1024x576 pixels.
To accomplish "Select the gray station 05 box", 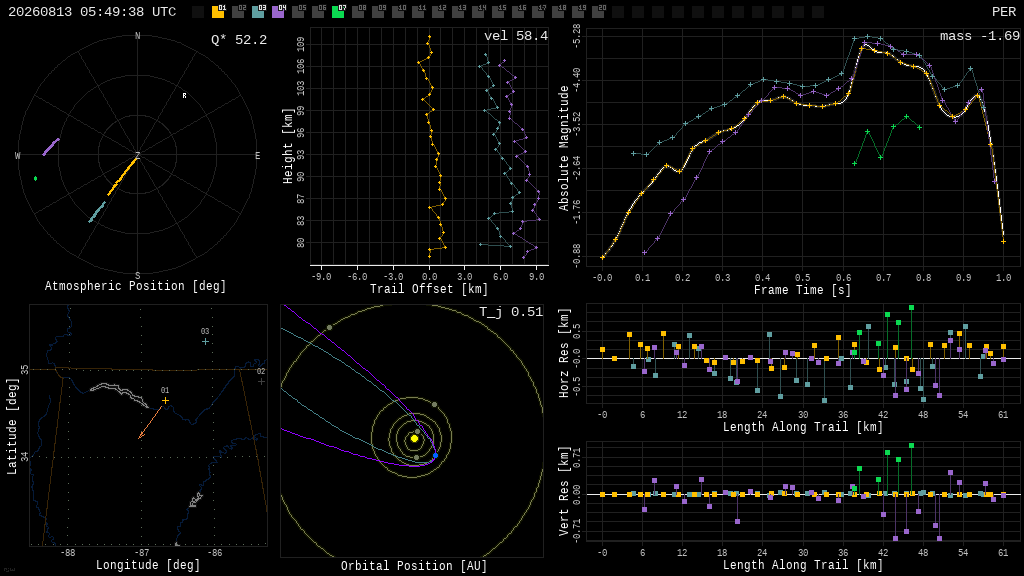I will 298,12.
